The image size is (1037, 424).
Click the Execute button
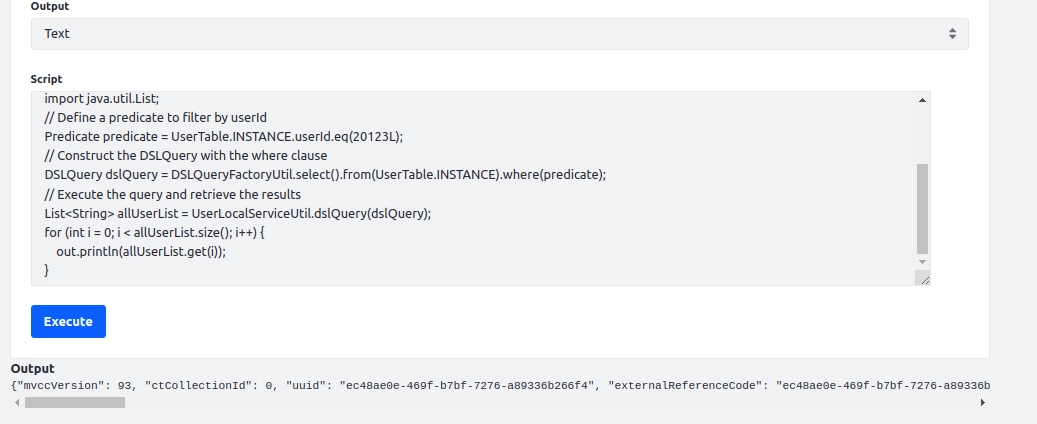(68, 321)
